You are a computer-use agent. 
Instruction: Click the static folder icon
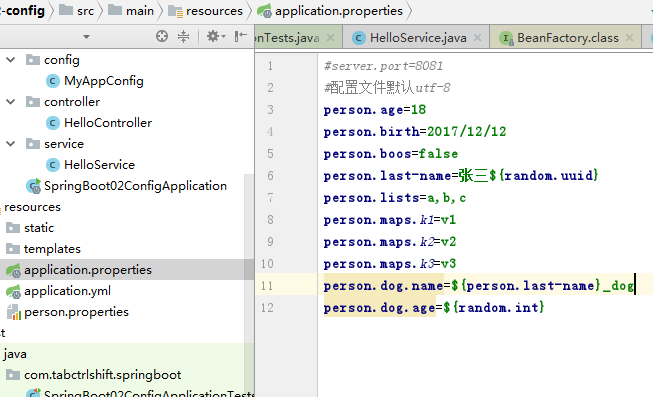point(13,228)
